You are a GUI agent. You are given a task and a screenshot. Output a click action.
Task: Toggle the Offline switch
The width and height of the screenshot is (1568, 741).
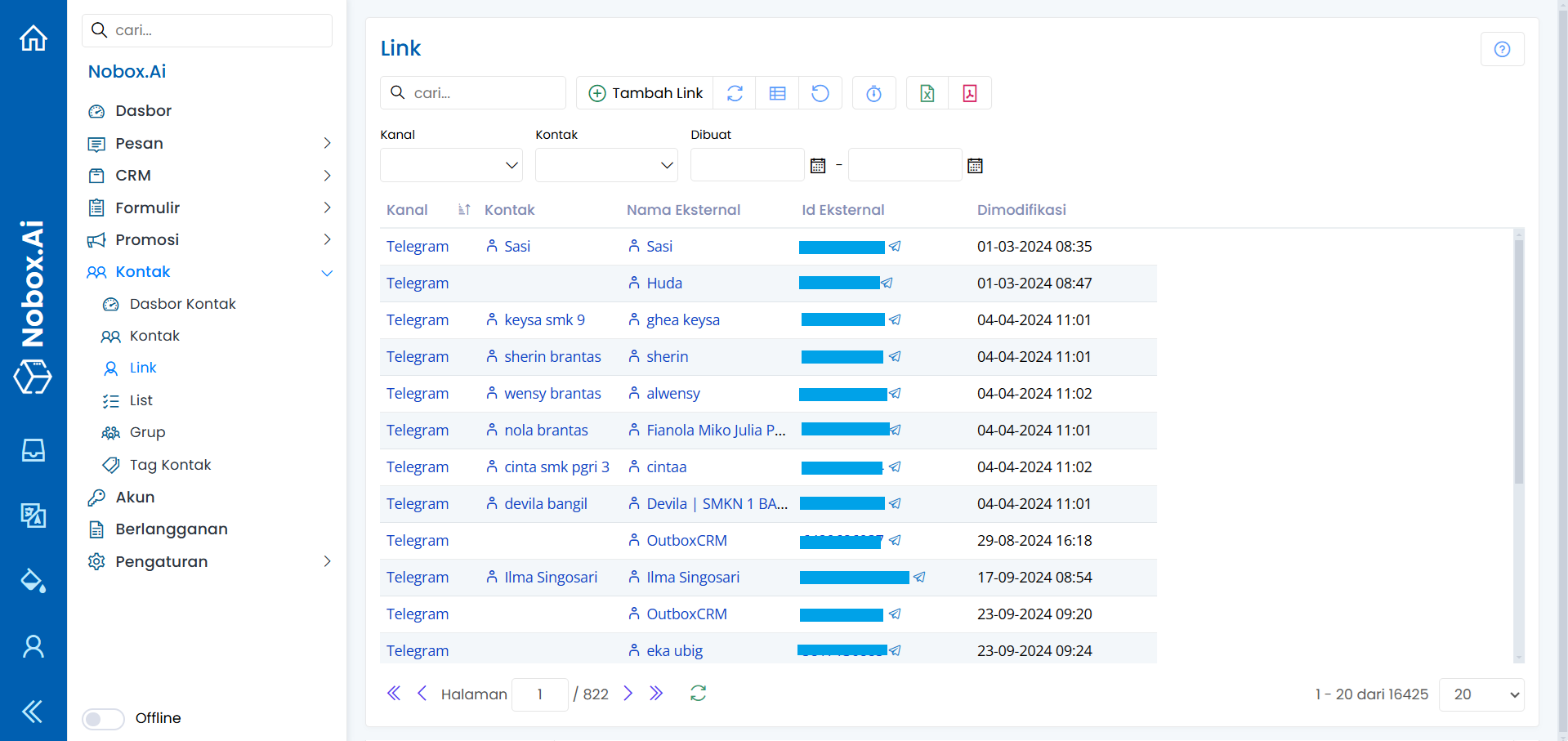[103, 718]
